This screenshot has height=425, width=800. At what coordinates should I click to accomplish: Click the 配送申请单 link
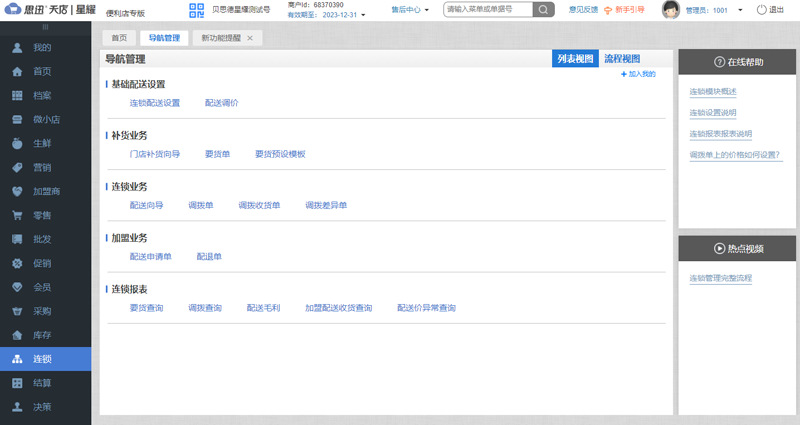(151, 257)
